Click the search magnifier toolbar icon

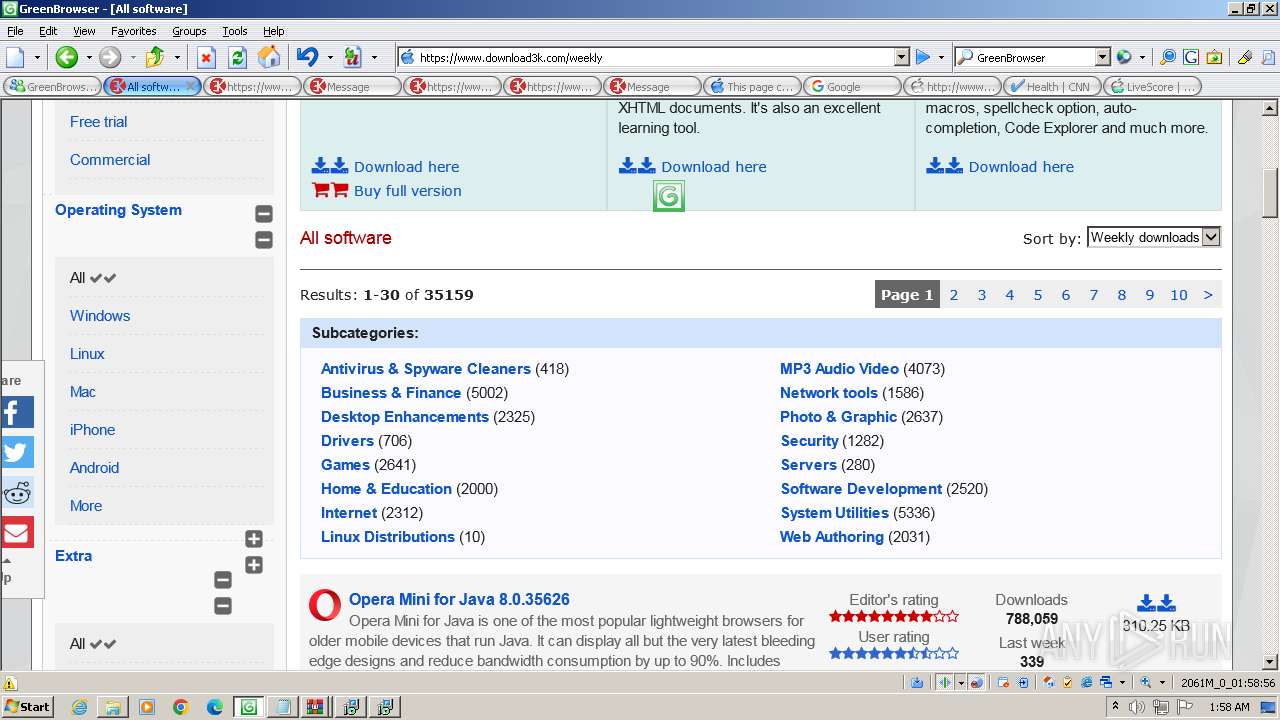click(1167, 57)
